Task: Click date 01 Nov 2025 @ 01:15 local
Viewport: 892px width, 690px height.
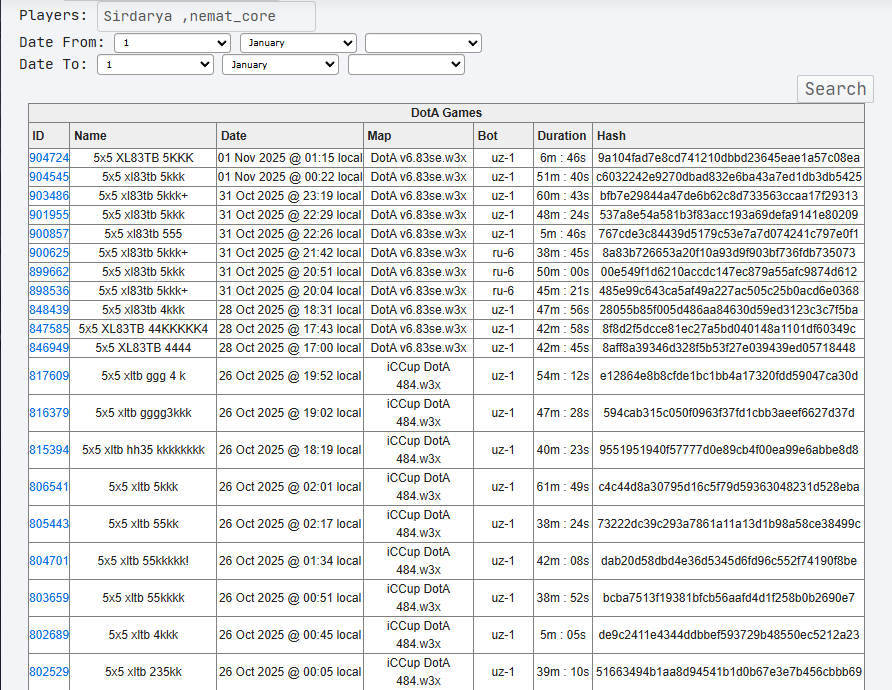Action: pyautogui.click(x=290, y=158)
